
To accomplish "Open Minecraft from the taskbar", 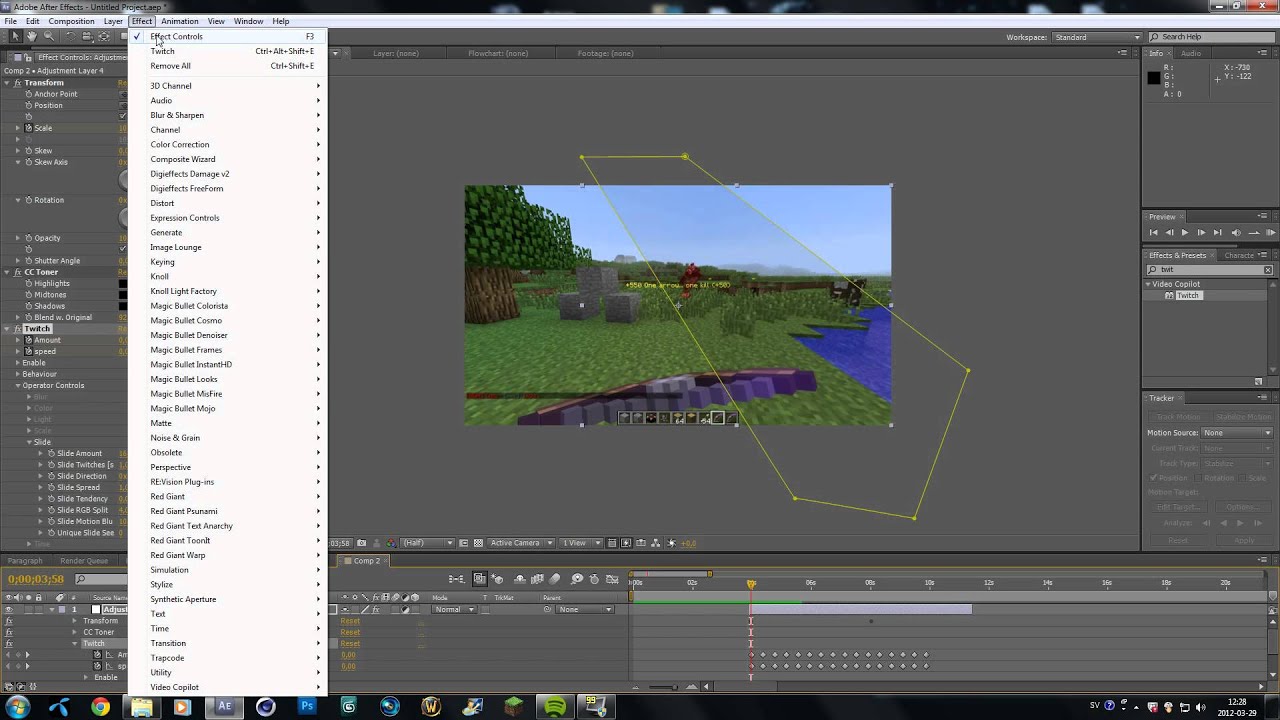I will pos(514,706).
